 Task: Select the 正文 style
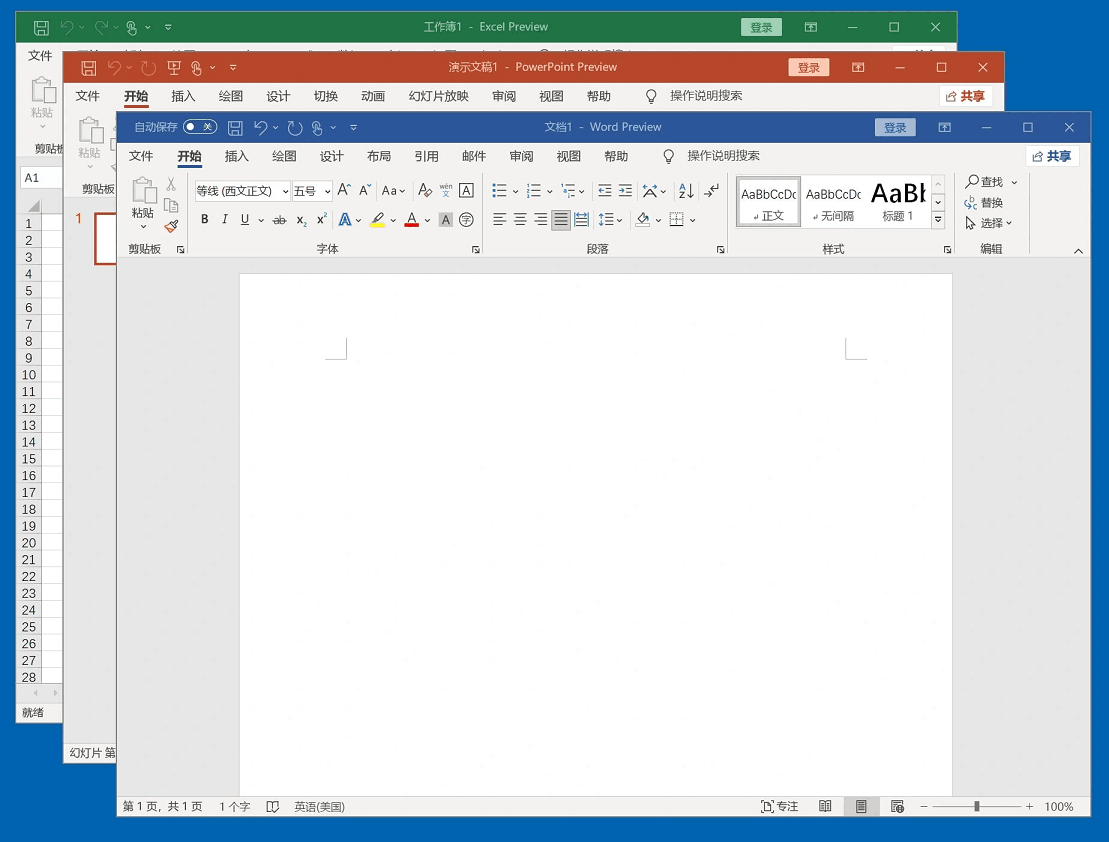coord(768,202)
